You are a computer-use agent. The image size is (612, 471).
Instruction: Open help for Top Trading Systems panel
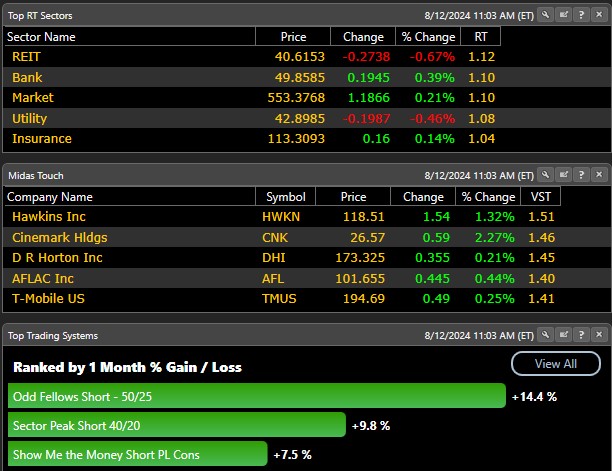[581, 335]
